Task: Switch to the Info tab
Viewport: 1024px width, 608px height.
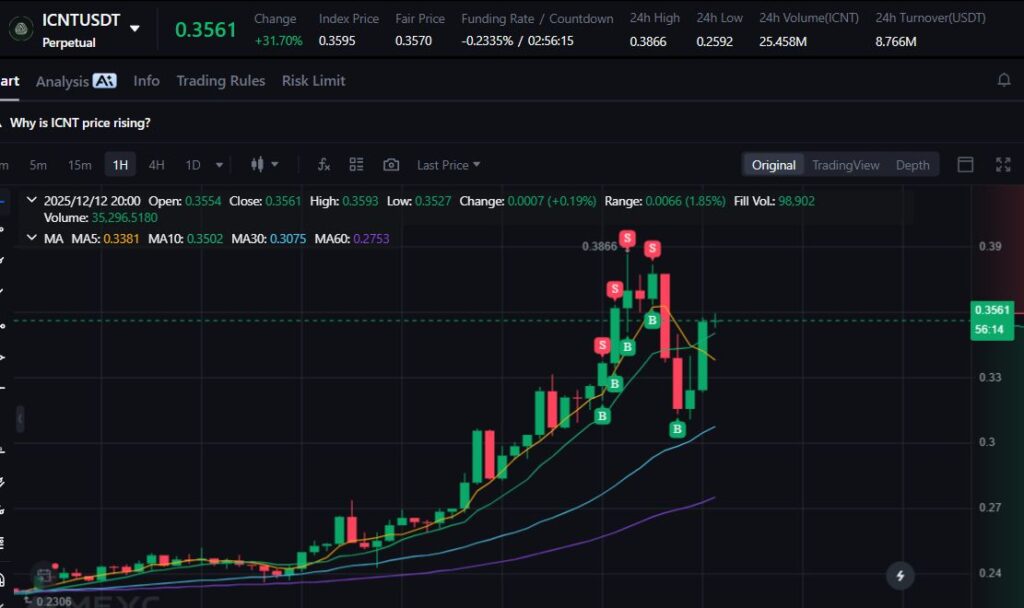Action: click(x=146, y=81)
